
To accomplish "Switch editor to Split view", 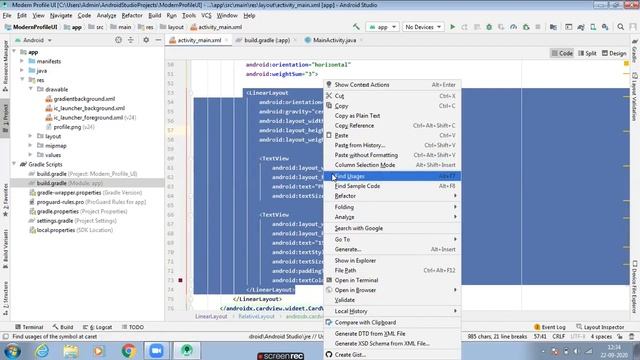I will 587,53.
